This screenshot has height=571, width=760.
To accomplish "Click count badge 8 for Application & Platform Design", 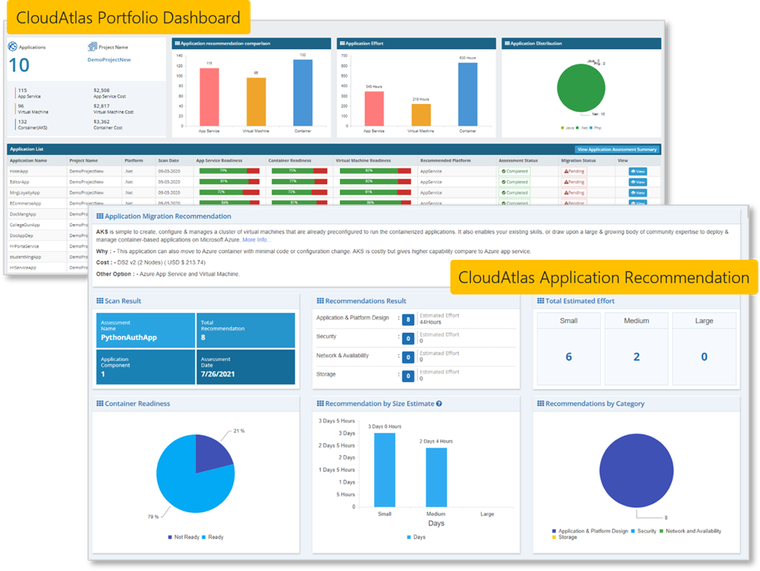I will pos(408,319).
